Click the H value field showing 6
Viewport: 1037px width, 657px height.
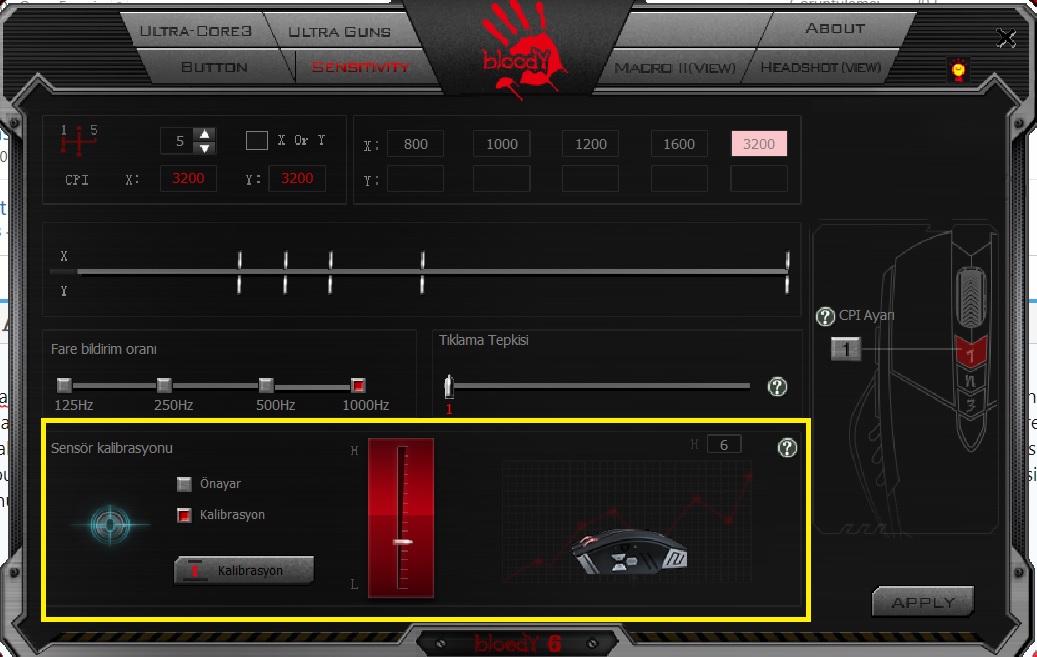(x=724, y=445)
